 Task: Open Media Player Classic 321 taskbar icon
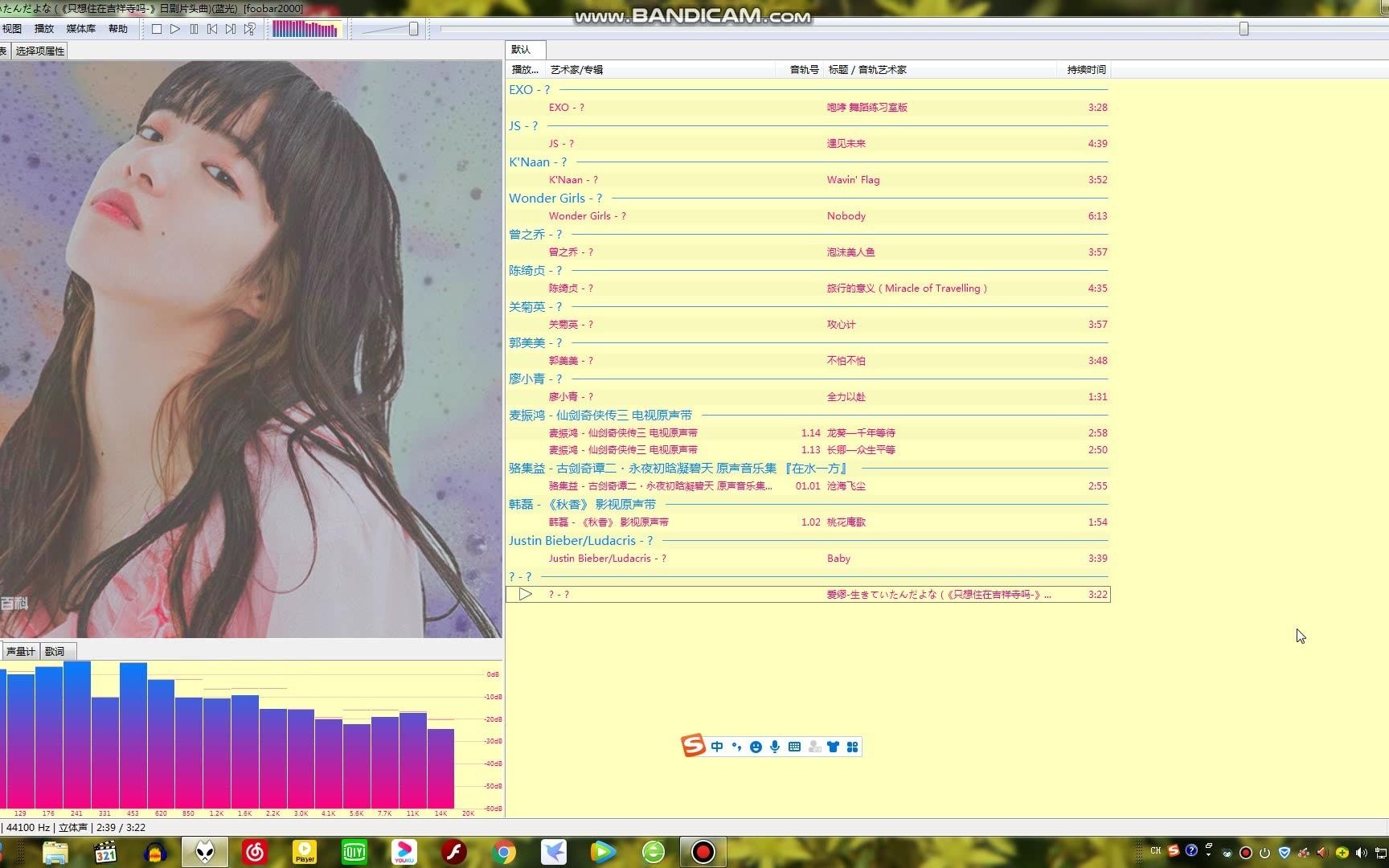coord(105,852)
